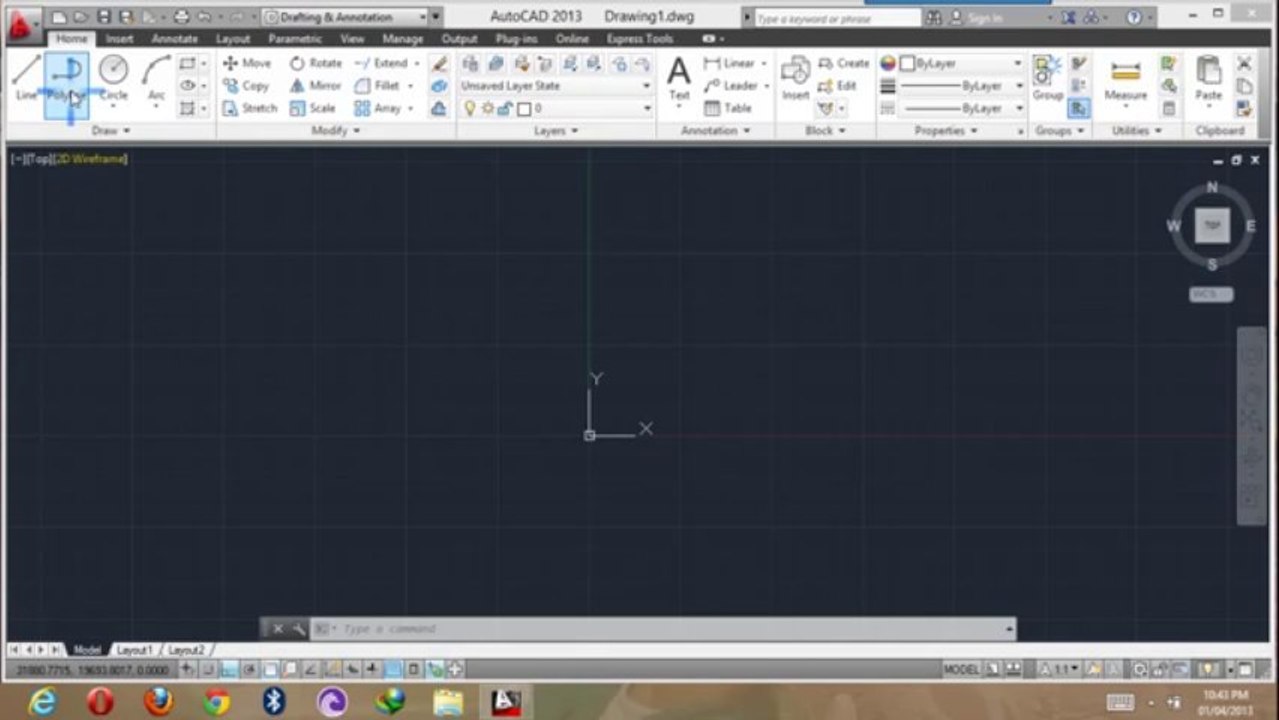The image size is (1279, 720).
Task: Click the Extend tool
Action: coord(381,63)
